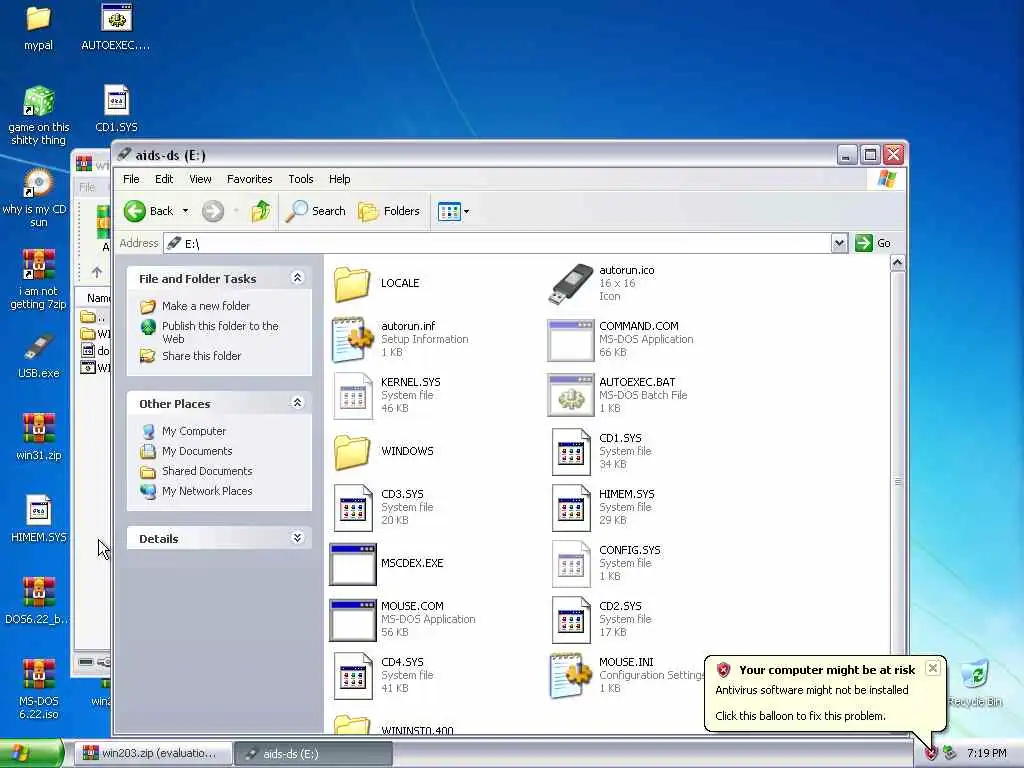The height and width of the screenshot is (768, 1024).
Task: Open the Edit menu
Action: pos(164,179)
